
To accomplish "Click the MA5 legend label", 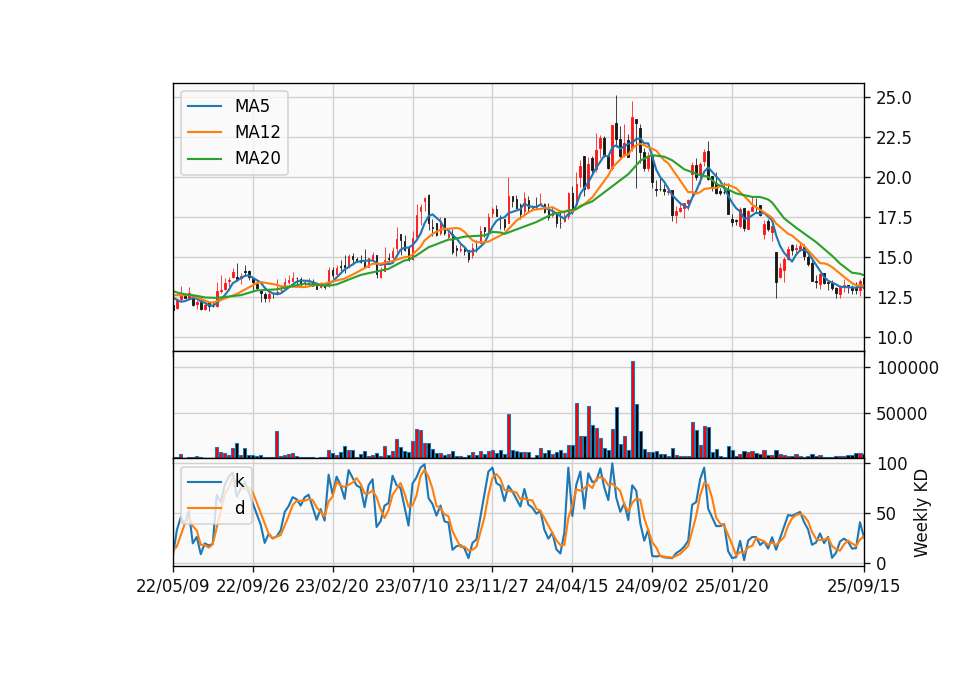I will coord(252,106).
